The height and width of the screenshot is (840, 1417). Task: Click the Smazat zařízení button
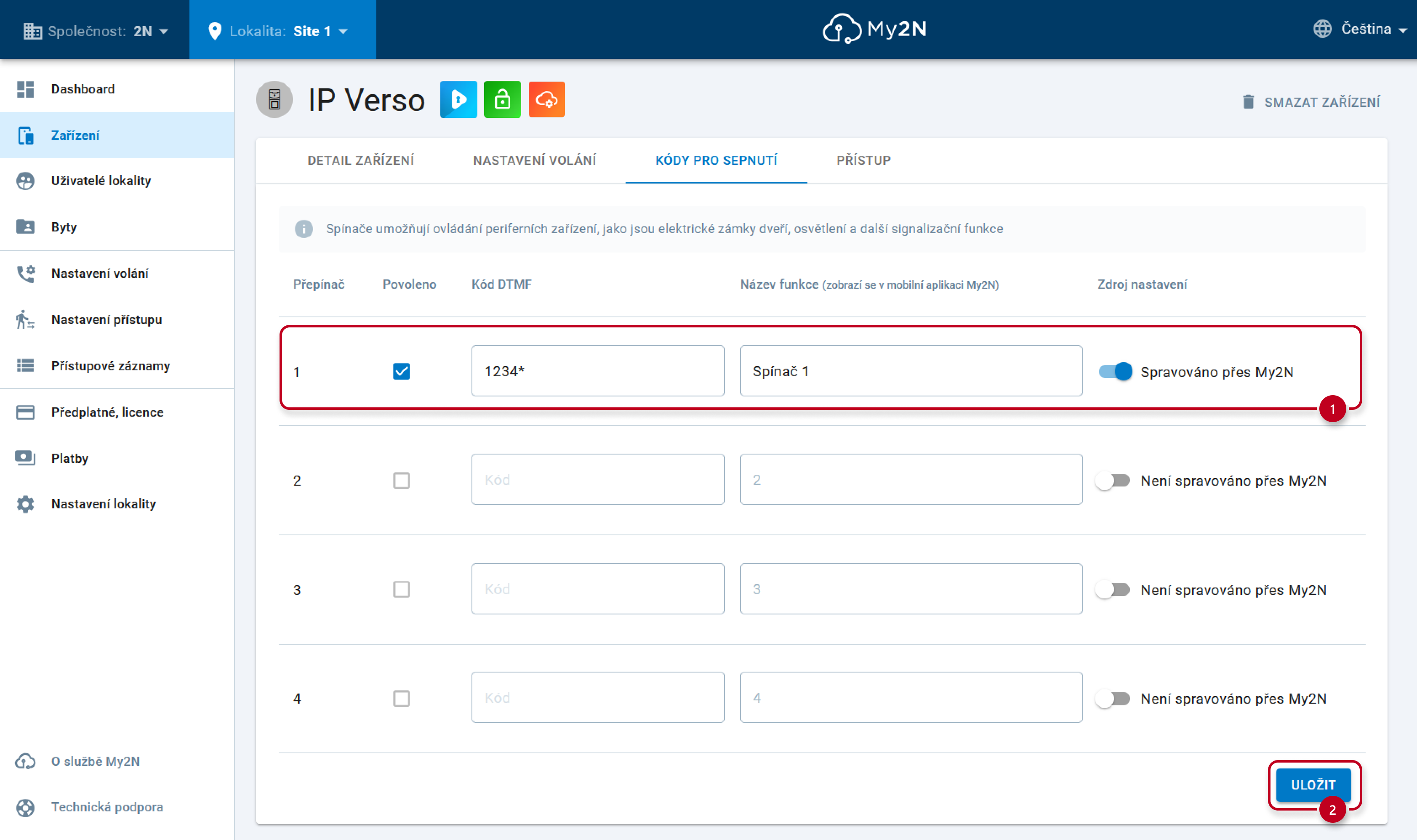(x=1311, y=102)
